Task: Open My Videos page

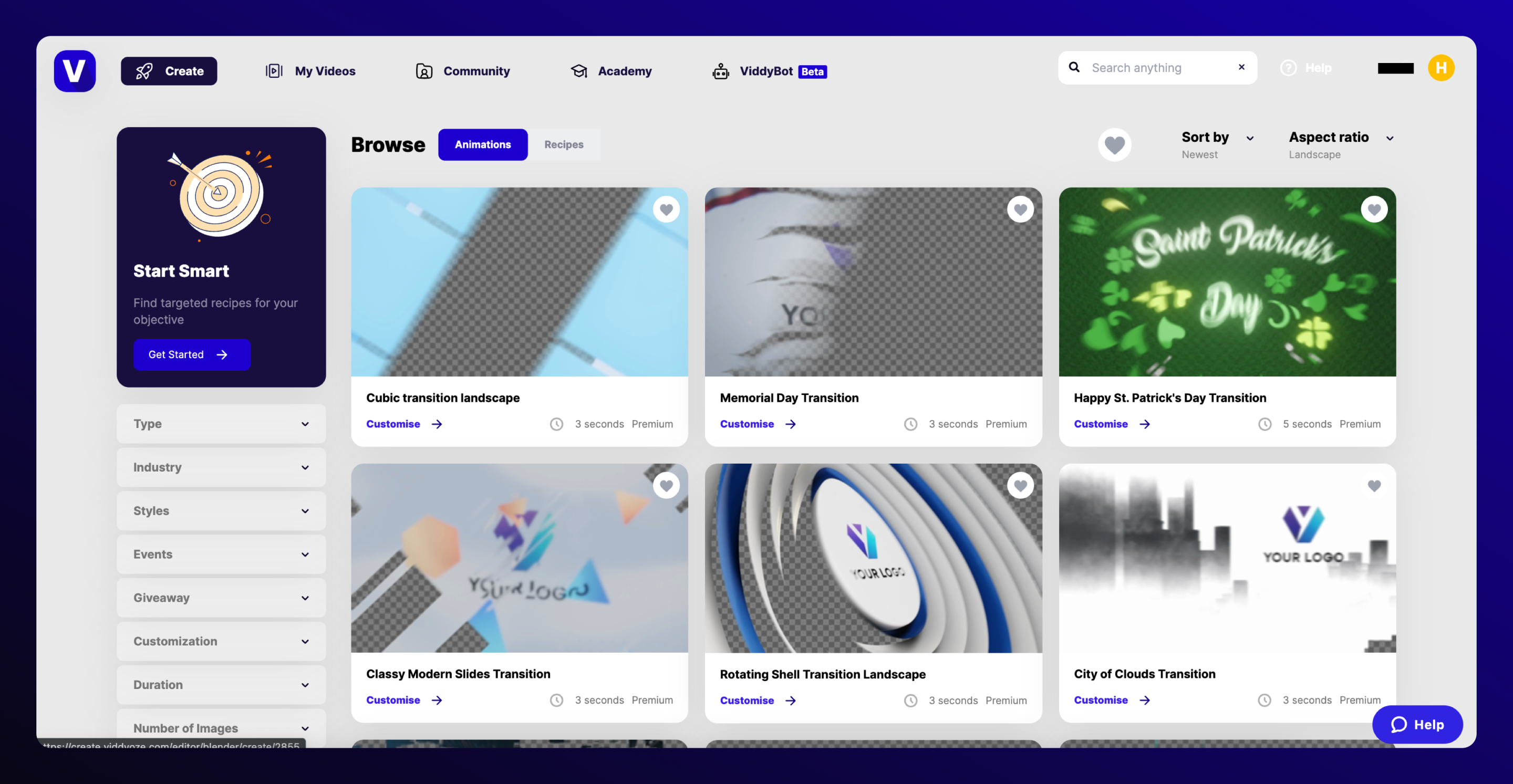Action: [x=310, y=71]
